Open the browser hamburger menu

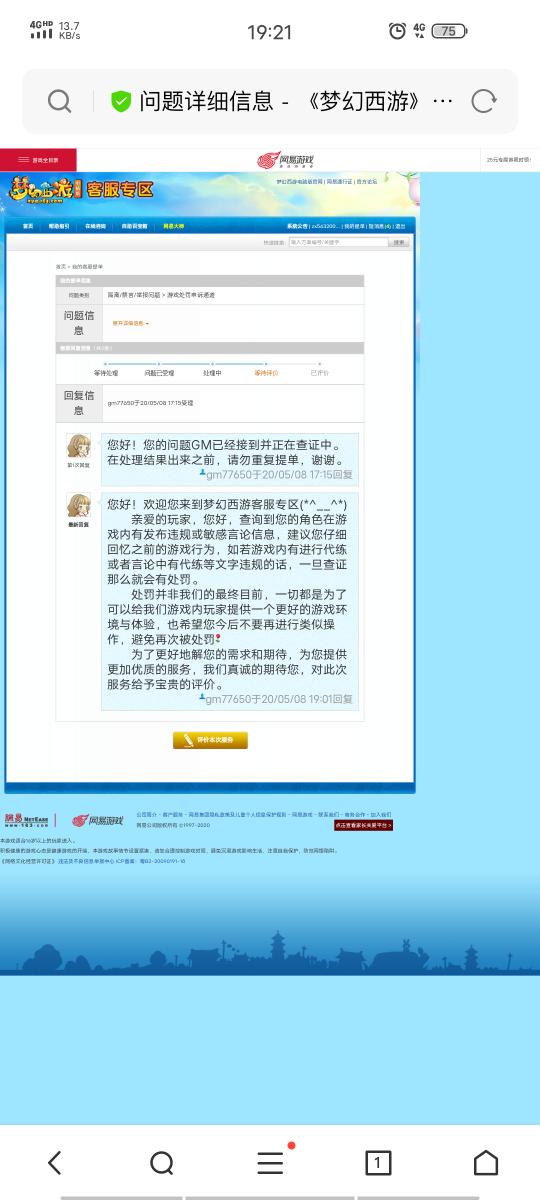pos(270,1162)
